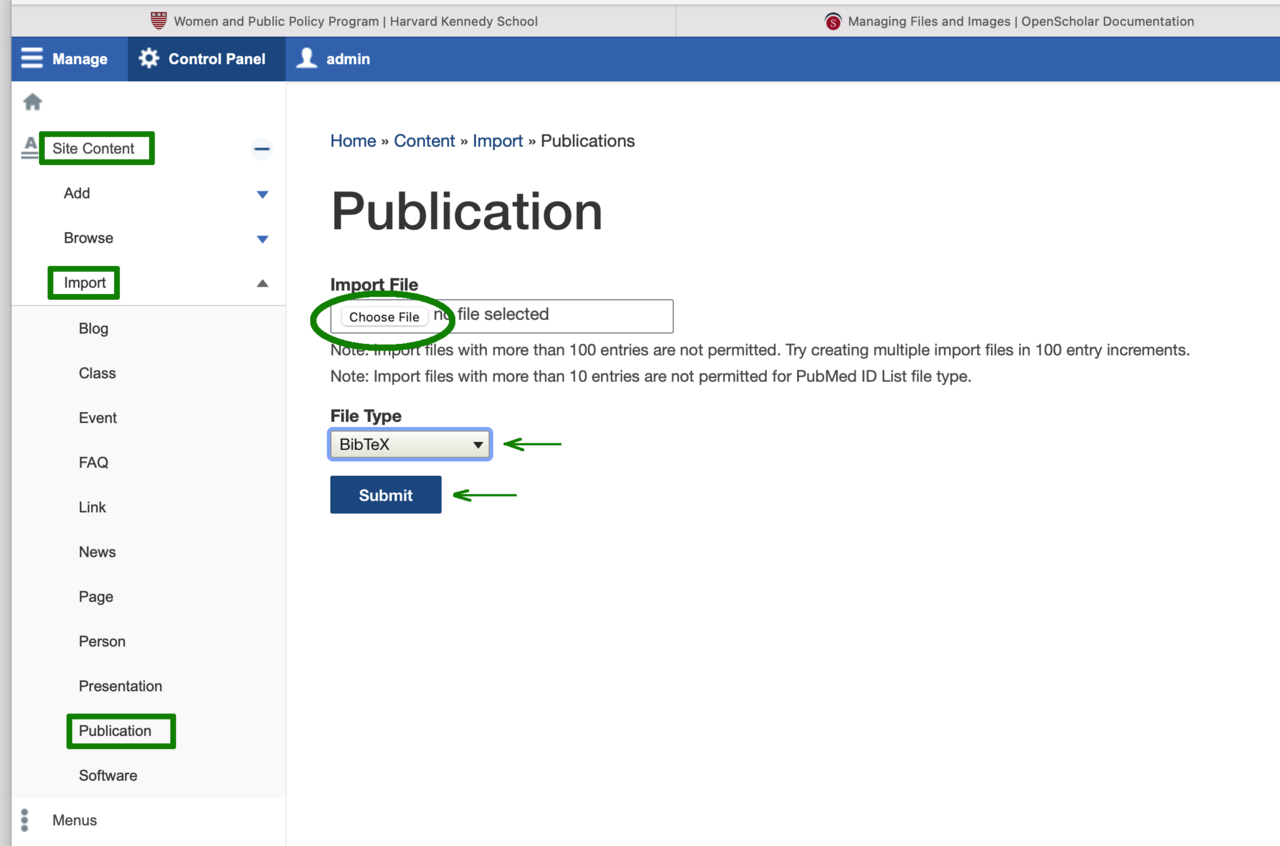This screenshot has width=1280, height=846.
Task: Go to Home breadcrumb link
Action: click(x=353, y=141)
